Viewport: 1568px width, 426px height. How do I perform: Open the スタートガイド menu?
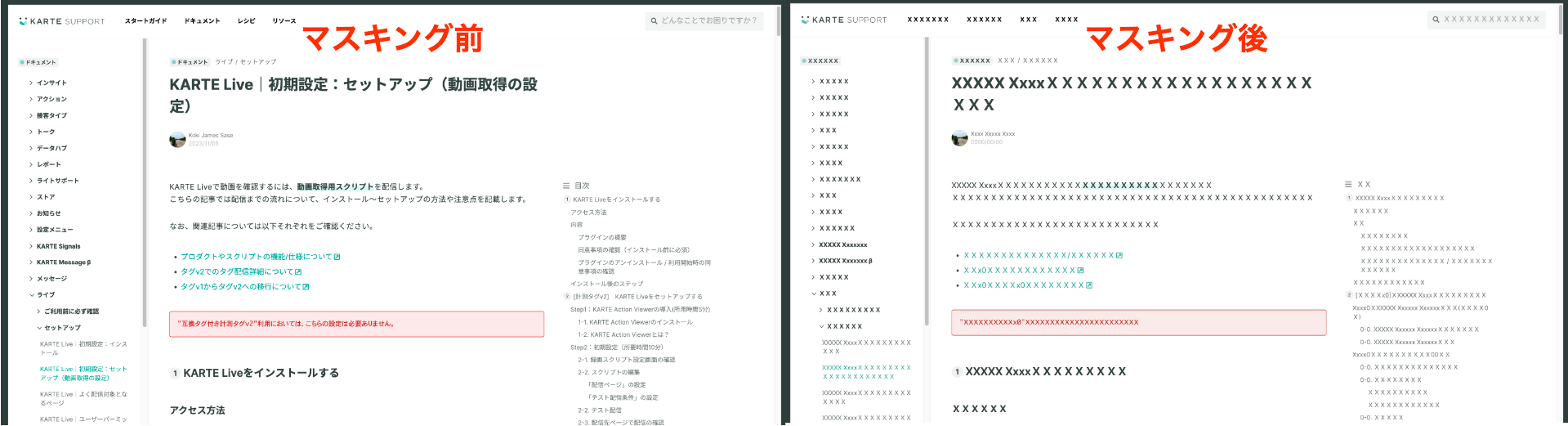tap(145, 21)
